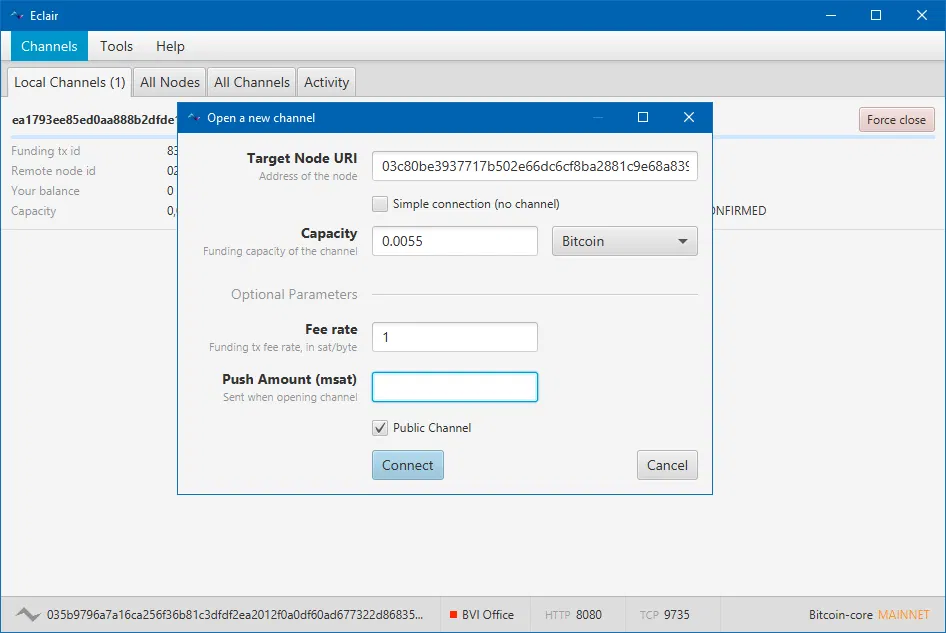
Task: Switch to the All Channels tab
Action: (x=252, y=82)
